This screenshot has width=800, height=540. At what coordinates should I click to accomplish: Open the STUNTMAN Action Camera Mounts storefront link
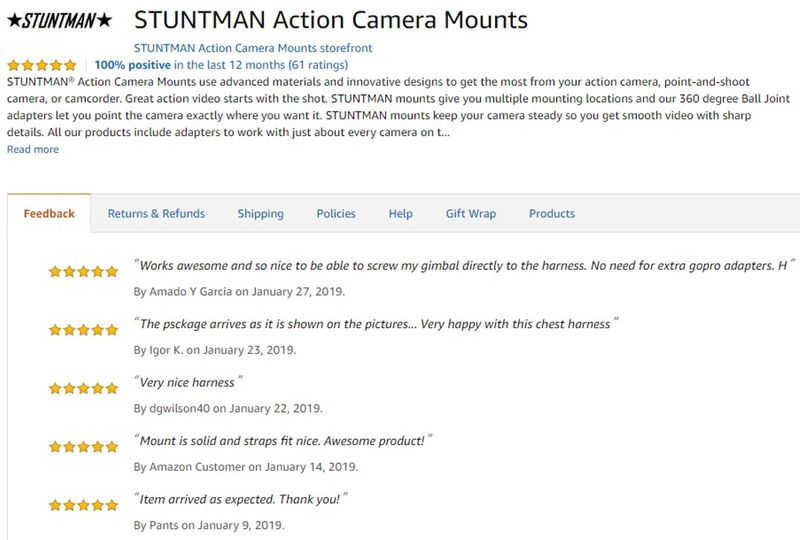tap(253, 48)
